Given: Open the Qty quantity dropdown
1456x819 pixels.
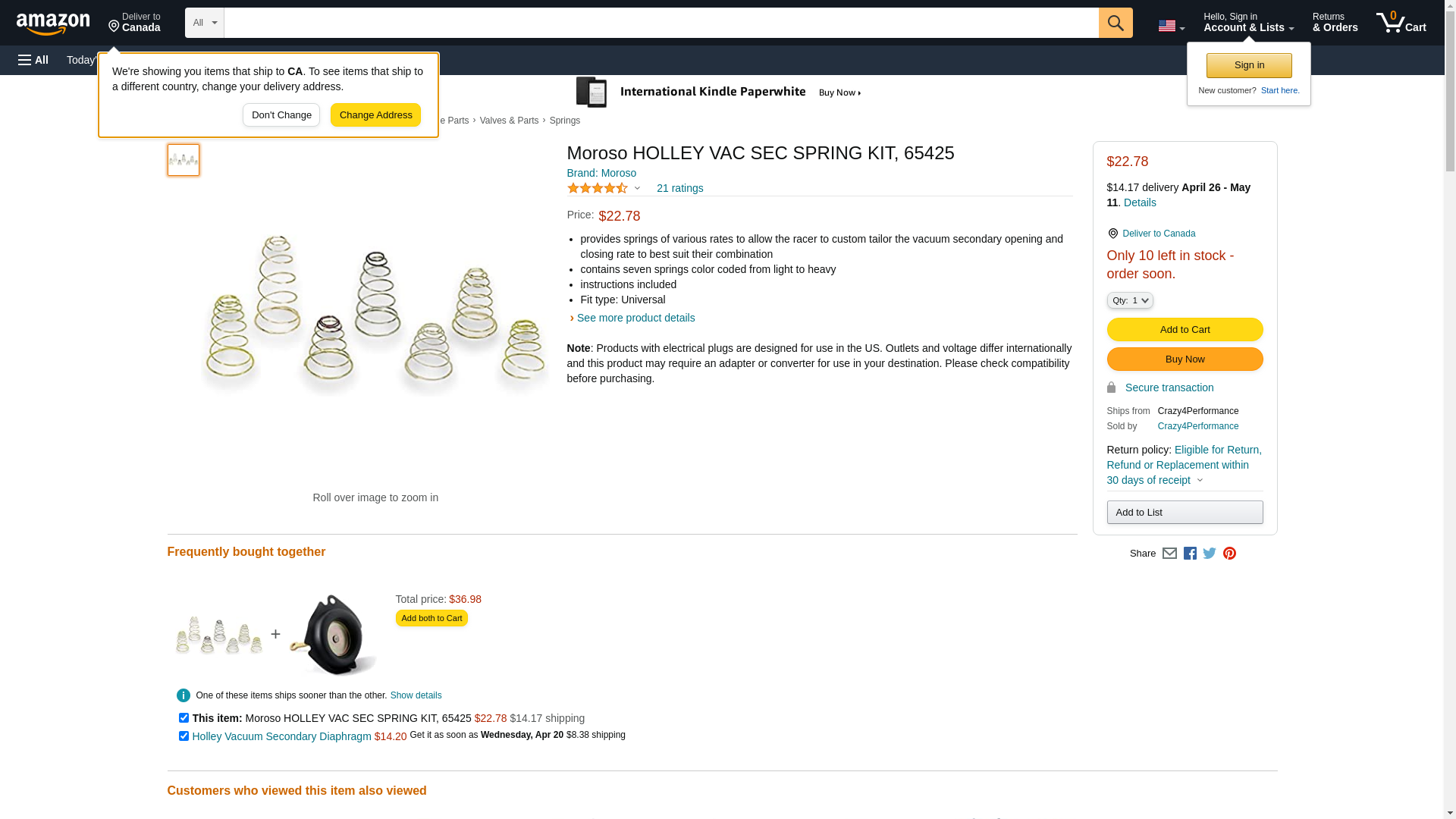Looking at the screenshot, I should pyautogui.click(x=1129, y=300).
